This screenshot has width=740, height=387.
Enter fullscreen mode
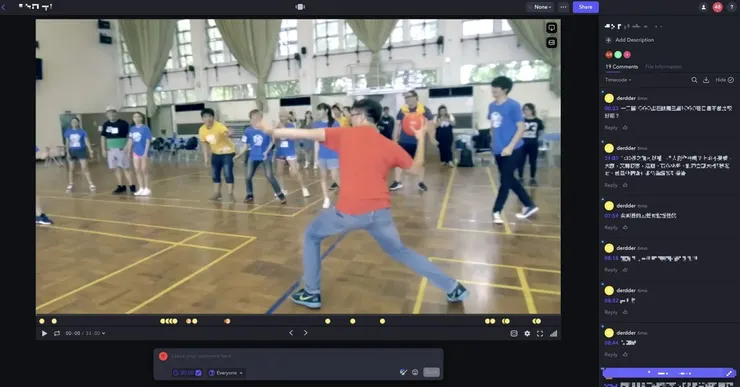pos(540,333)
